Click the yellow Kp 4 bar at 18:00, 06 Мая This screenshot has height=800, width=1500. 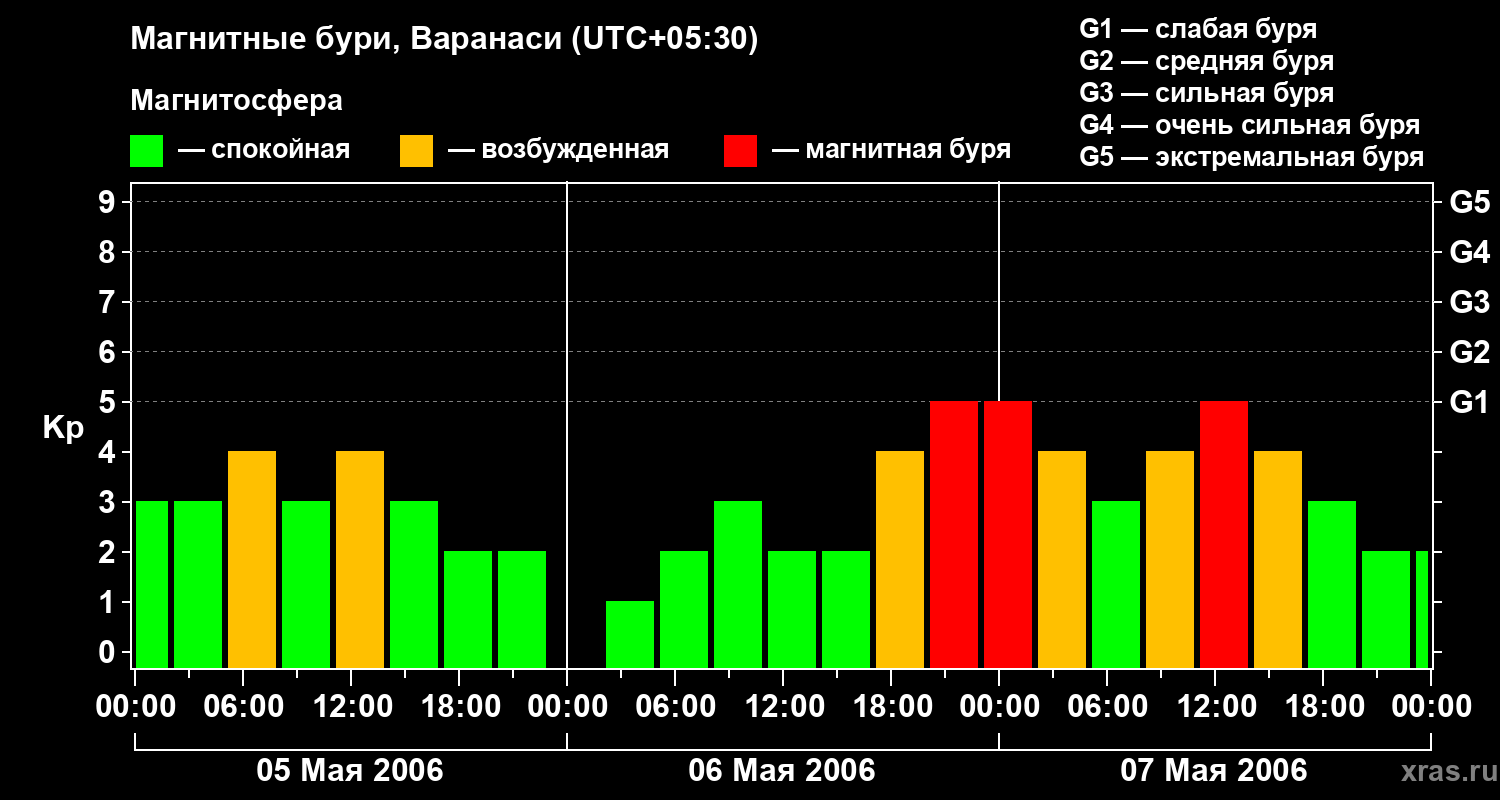900,559
